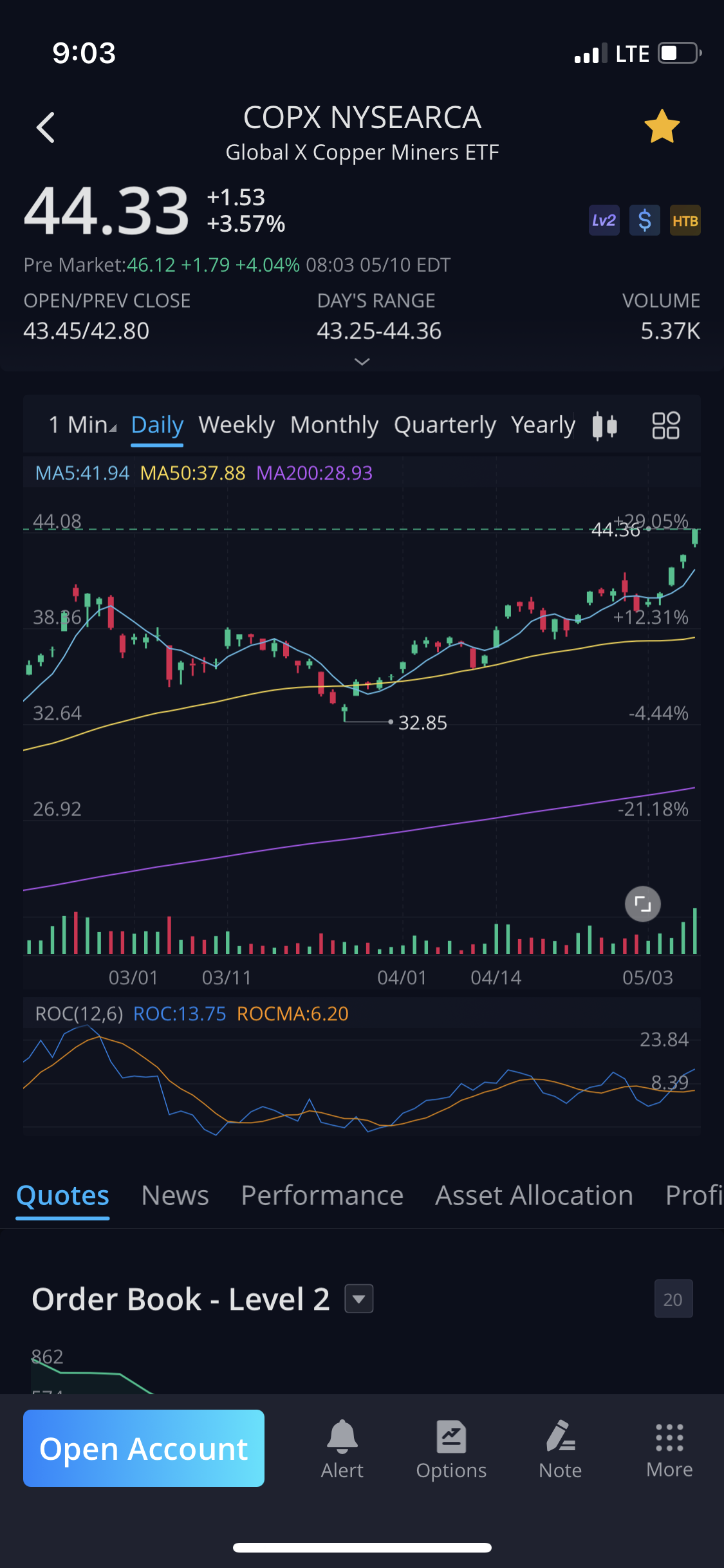Expand chart to fullscreen using round button
This screenshot has height=1568, width=724.
click(642, 904)
